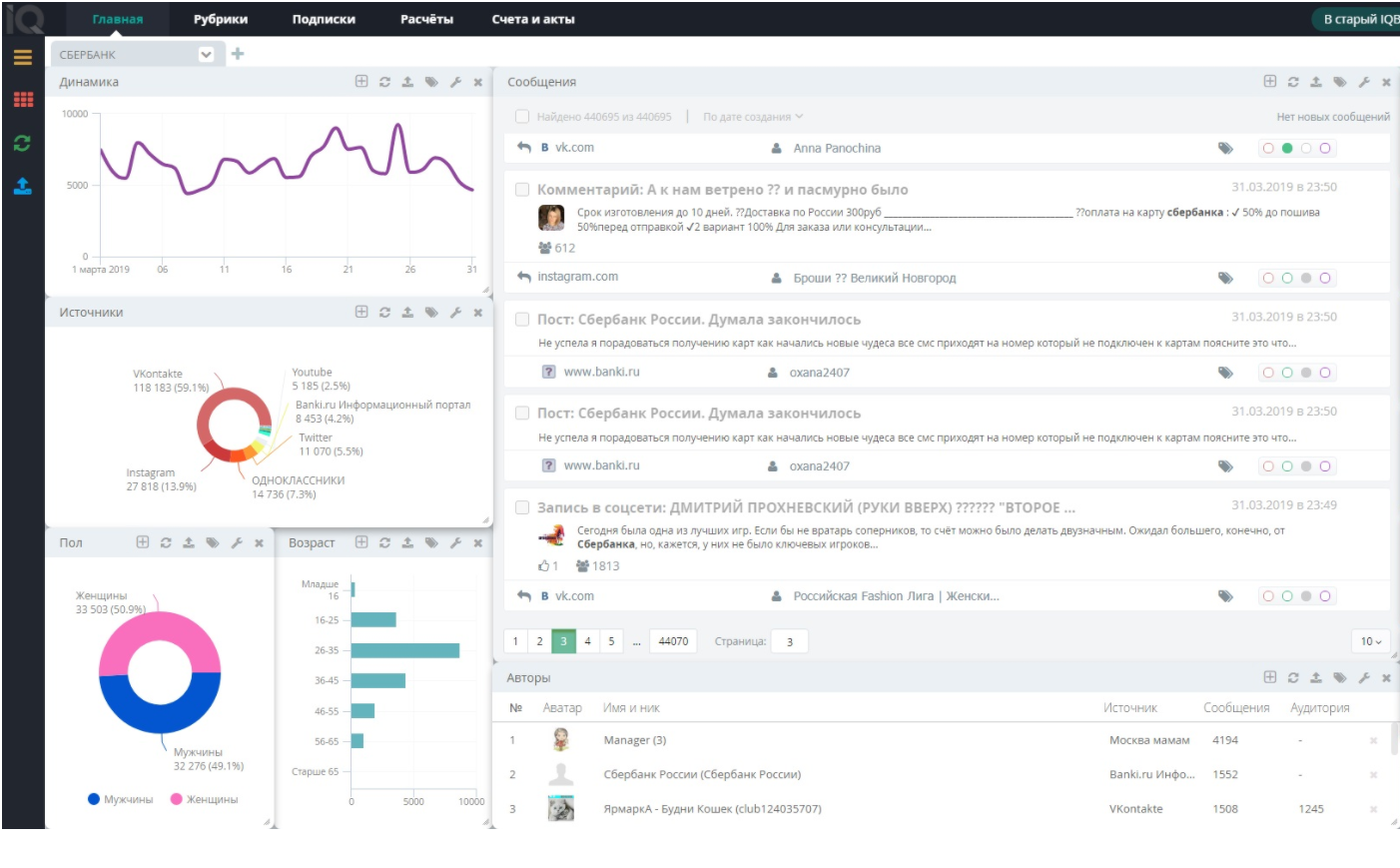Select the СБЕРБАНК dashboard tab

pos(88,55)
